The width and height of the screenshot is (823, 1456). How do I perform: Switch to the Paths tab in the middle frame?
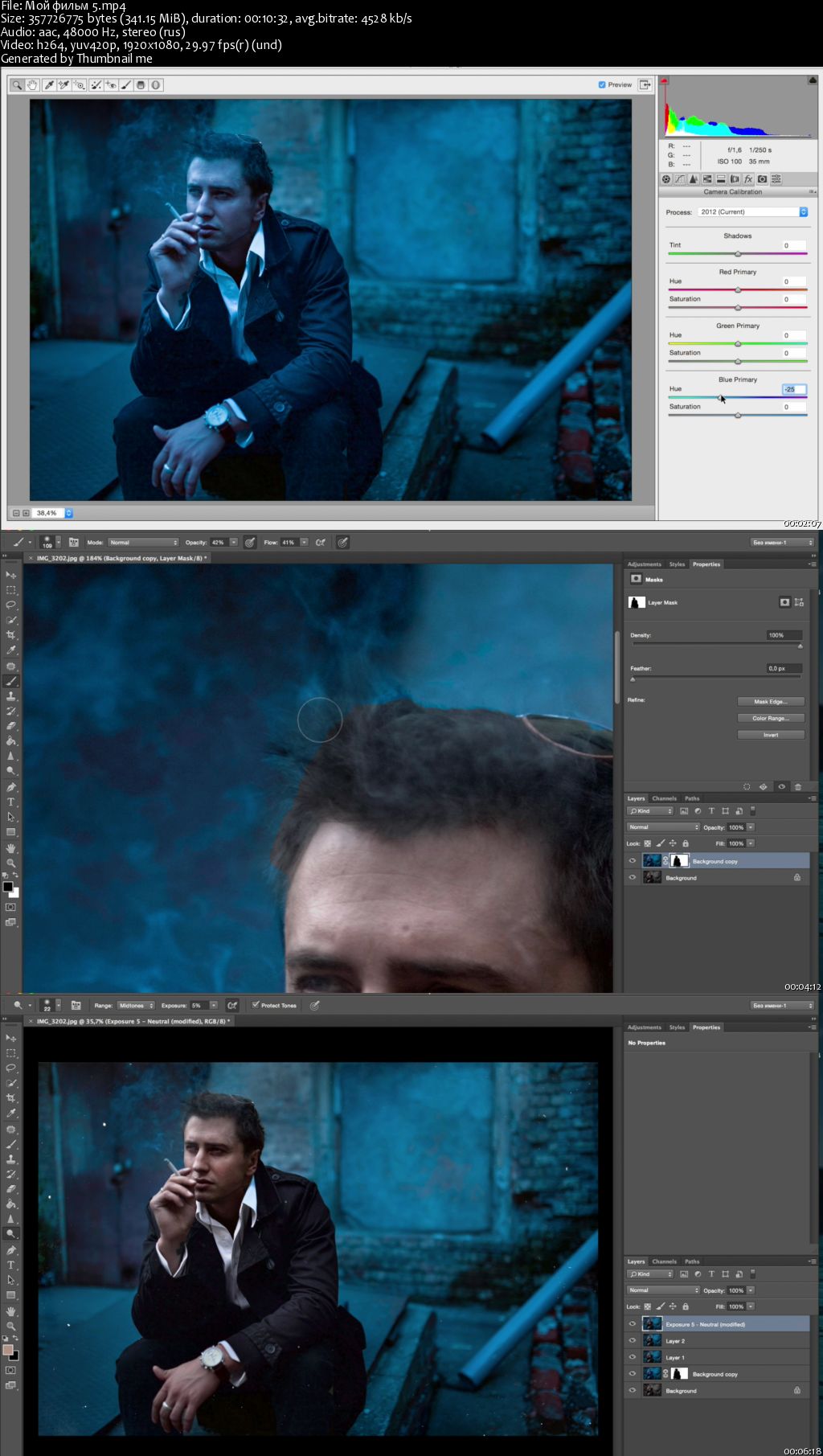pyautogui.click(x=692, y=798)
